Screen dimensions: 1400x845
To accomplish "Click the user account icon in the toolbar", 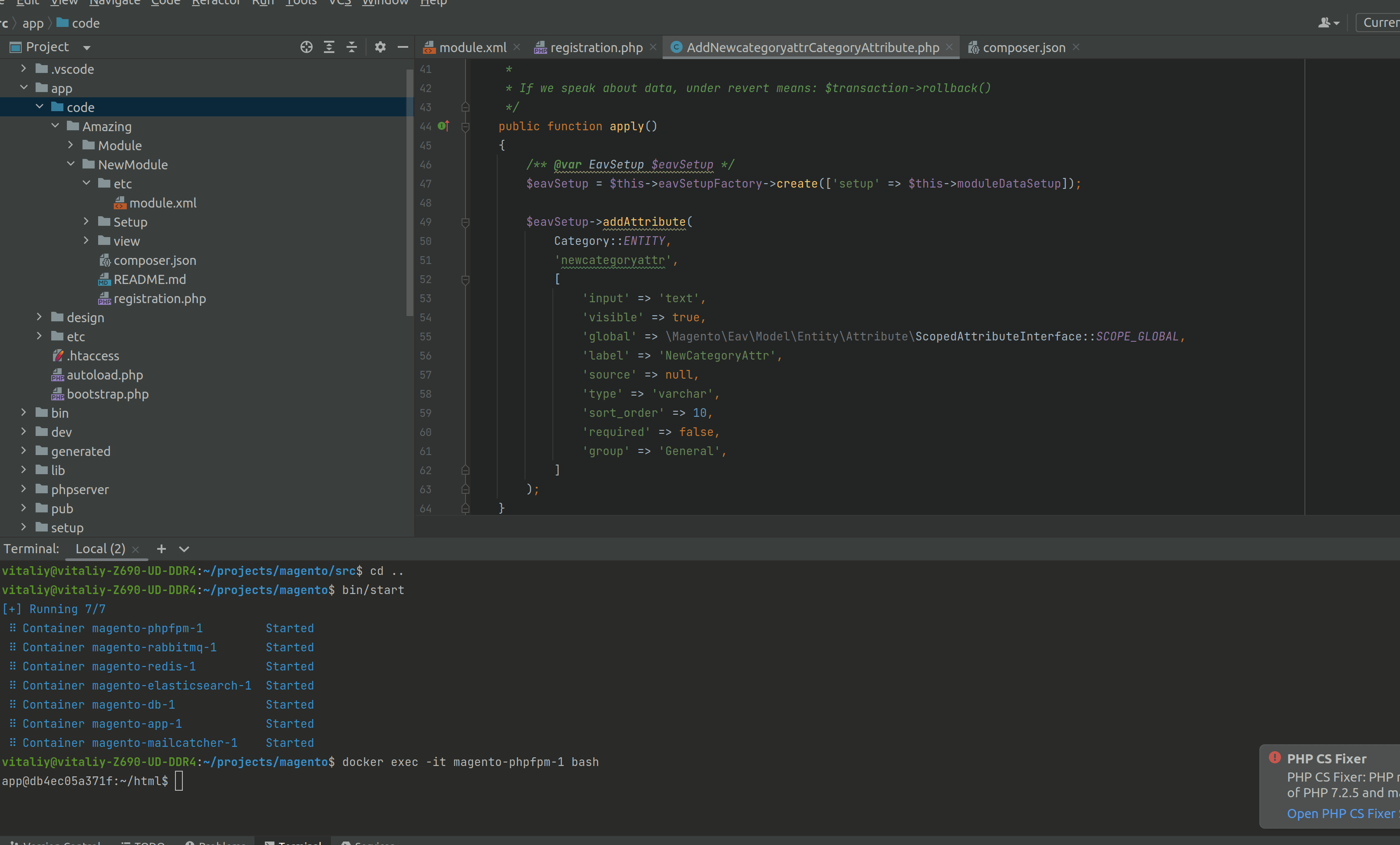I will click(1324, 23).
